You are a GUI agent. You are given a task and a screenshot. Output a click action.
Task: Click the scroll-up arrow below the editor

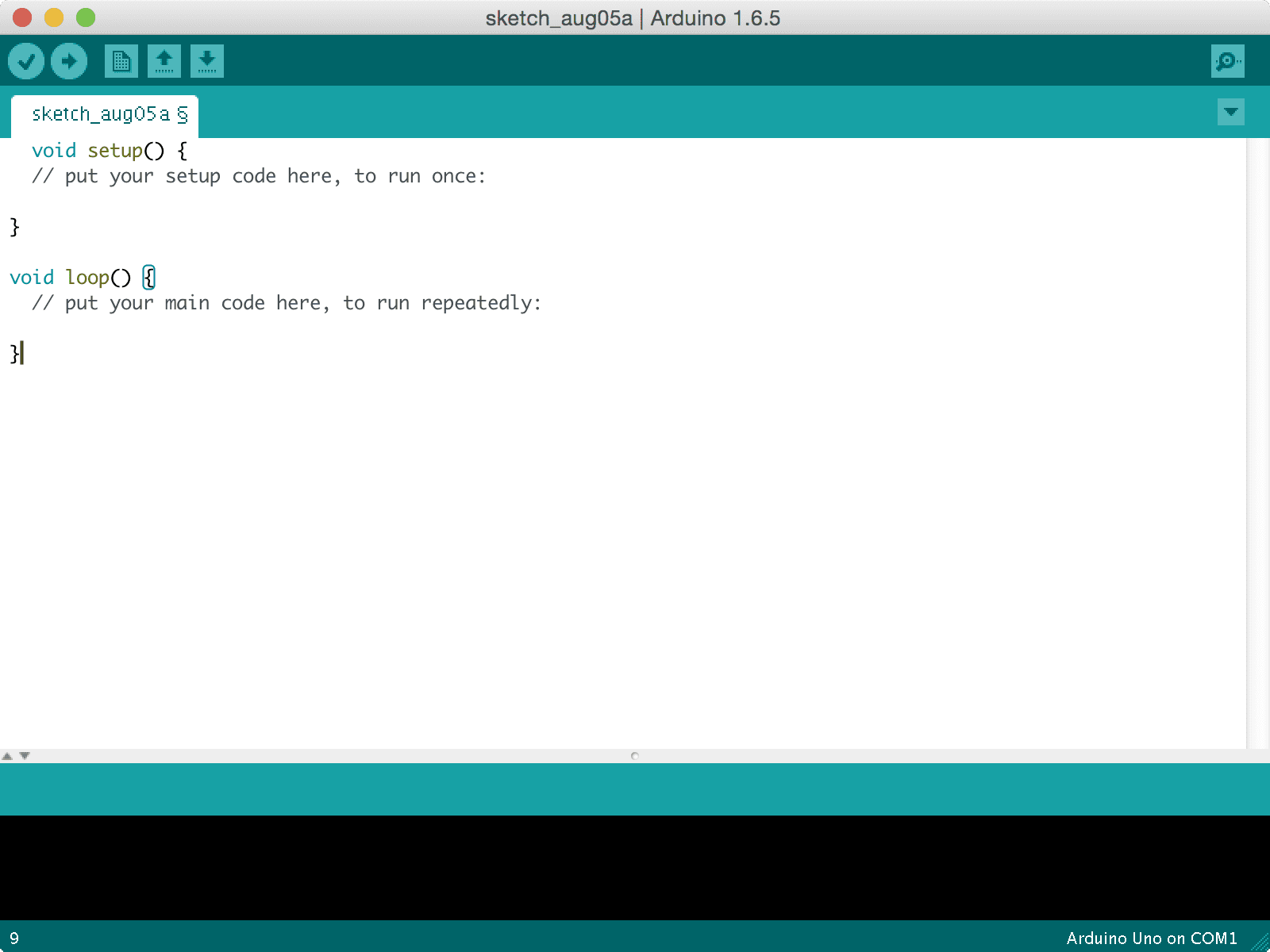pos(6,756)
